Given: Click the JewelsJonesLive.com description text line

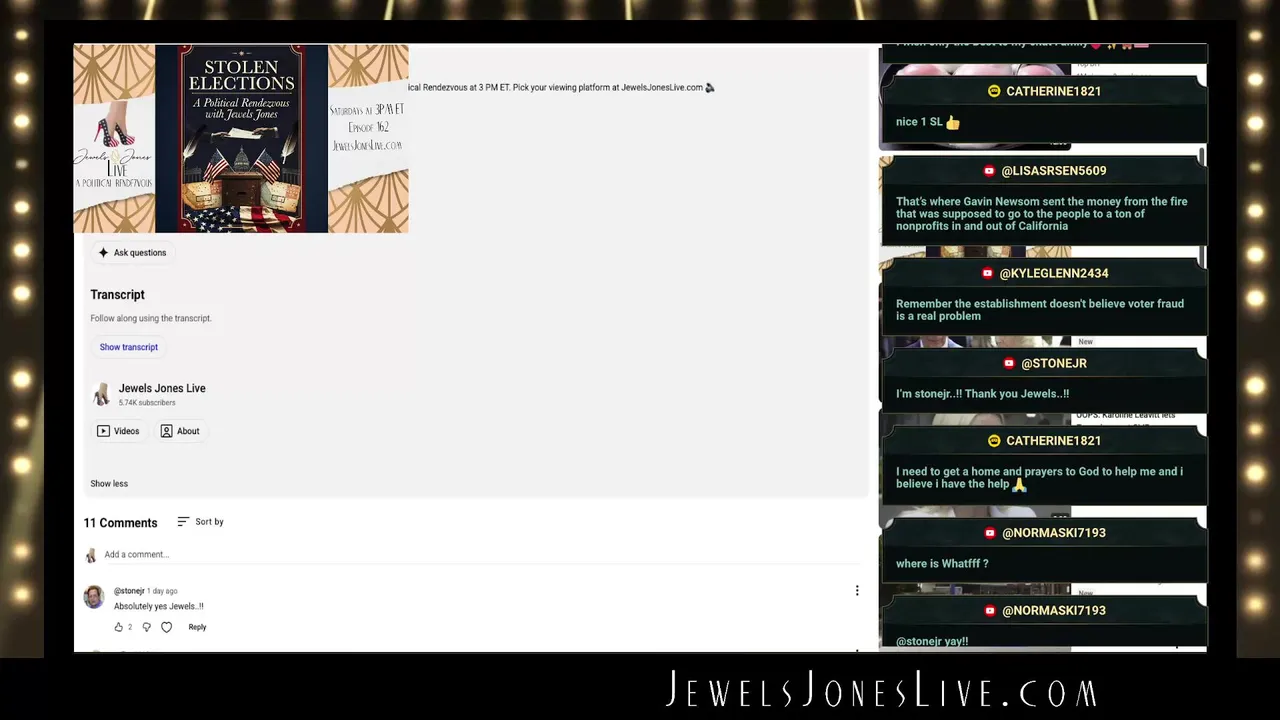Looking at the screenshot, I should point(561,88).
